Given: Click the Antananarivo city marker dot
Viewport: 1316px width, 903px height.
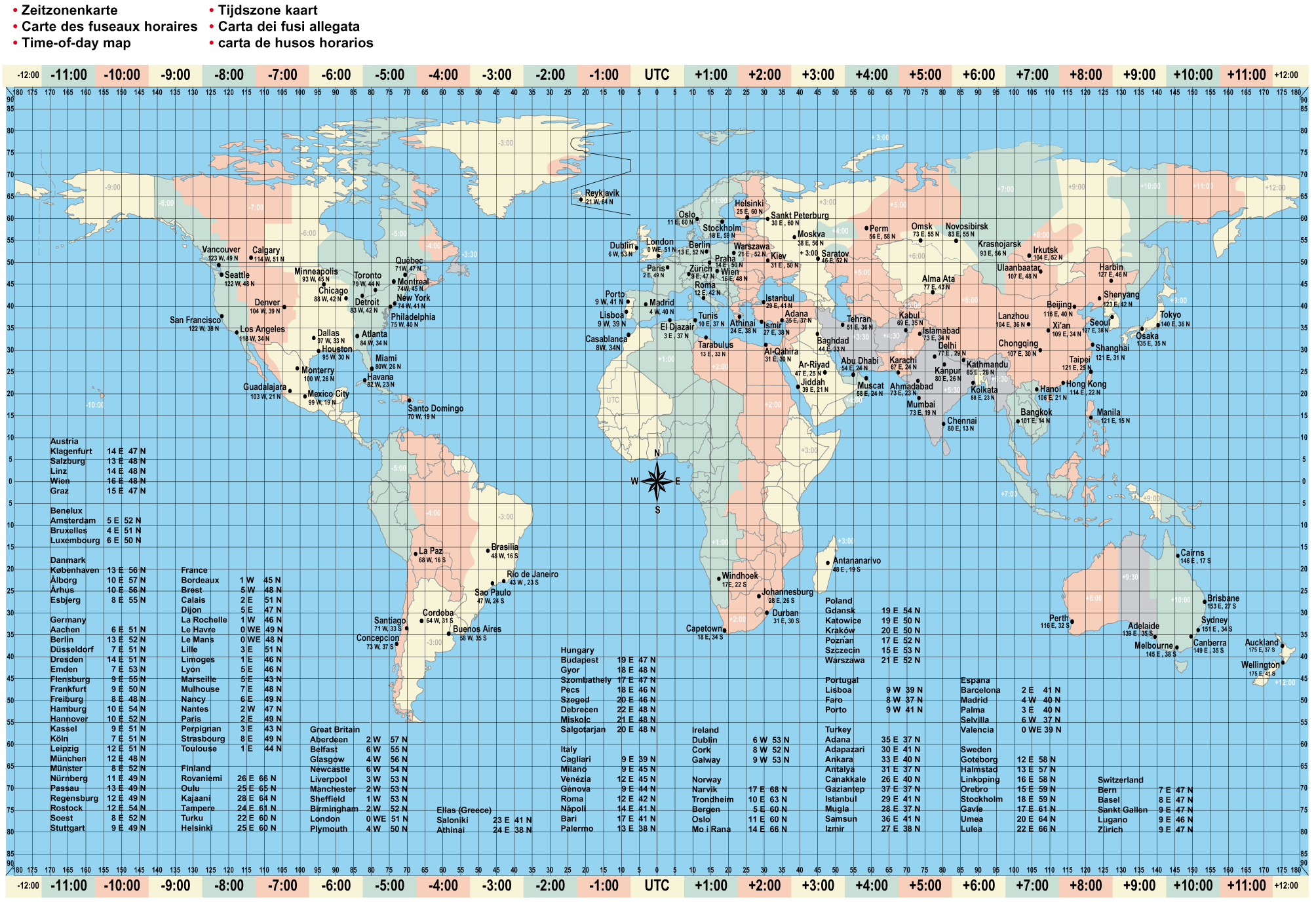Looking at the screenshot, I should click(828, 563).
